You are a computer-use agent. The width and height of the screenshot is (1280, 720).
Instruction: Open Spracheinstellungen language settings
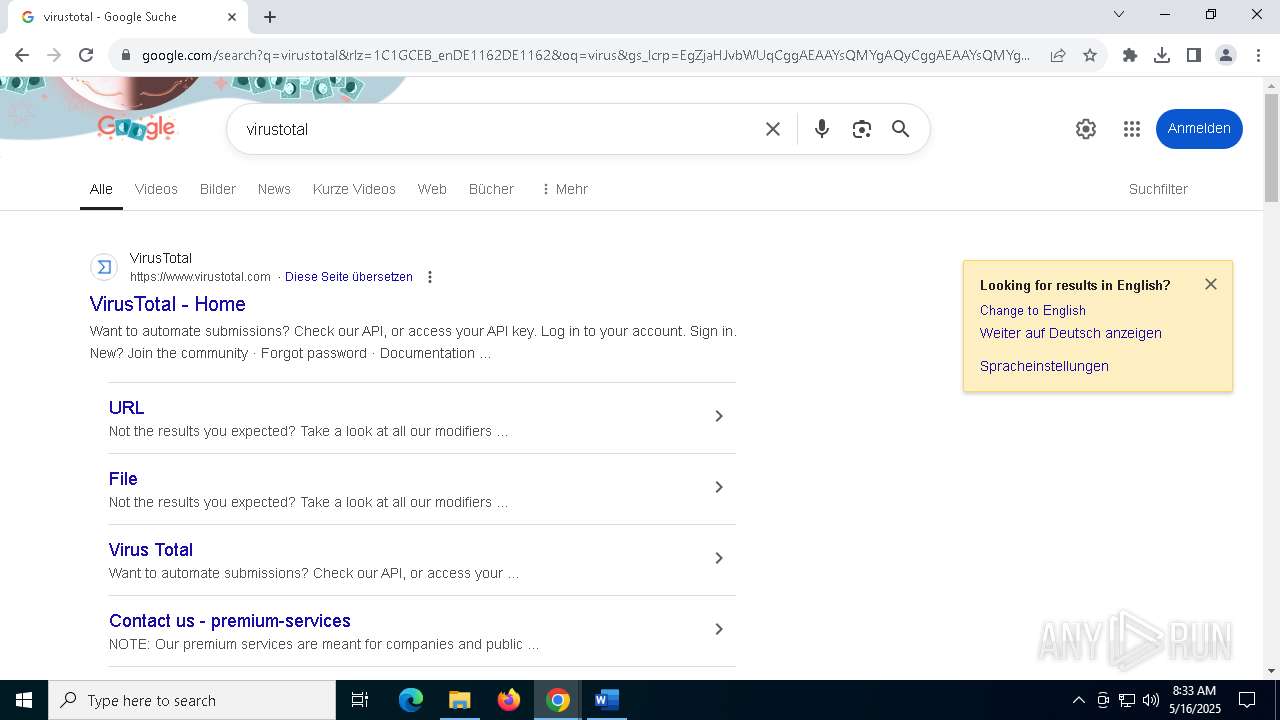(1044, 366)
